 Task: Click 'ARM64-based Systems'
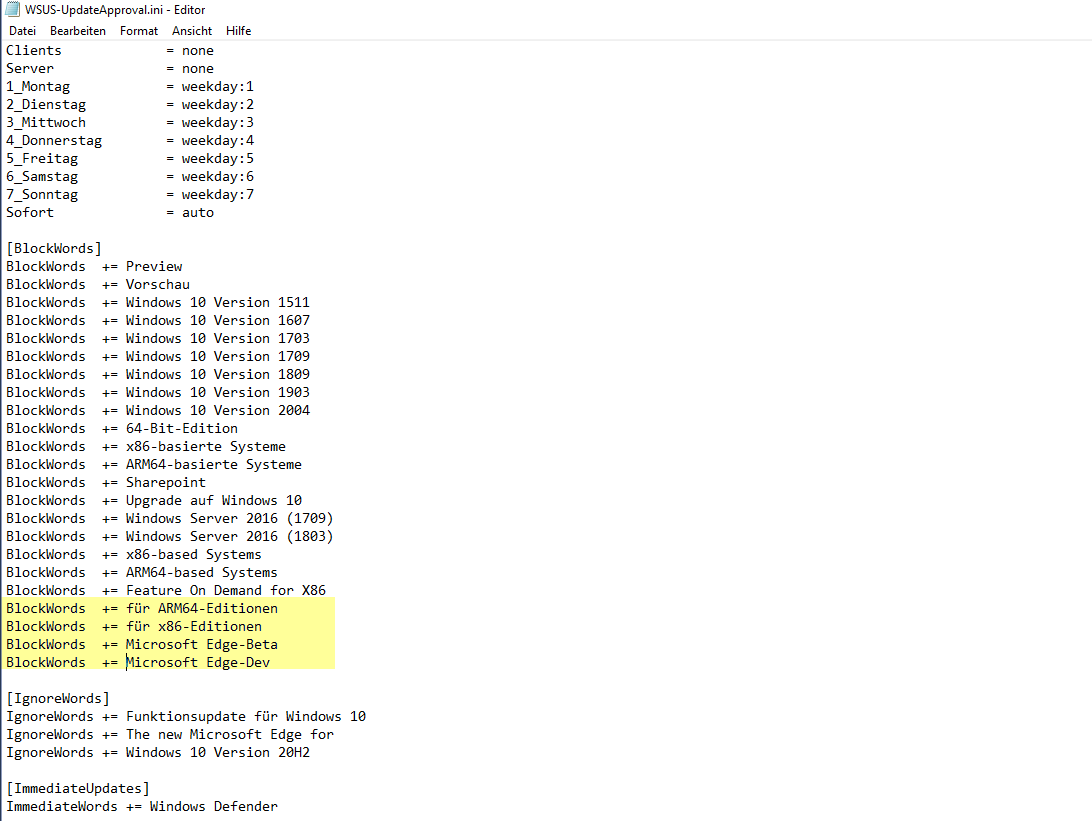(201, 573)
